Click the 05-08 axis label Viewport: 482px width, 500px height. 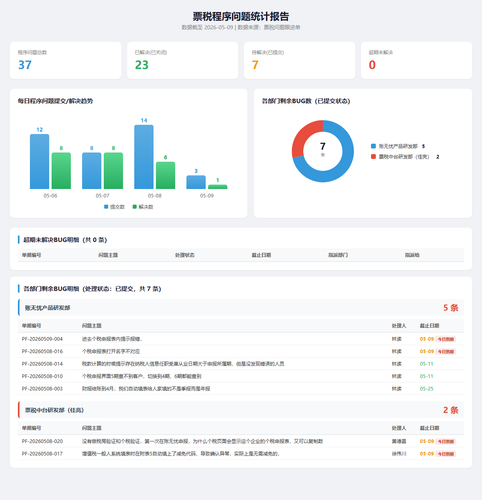(155, 196)
